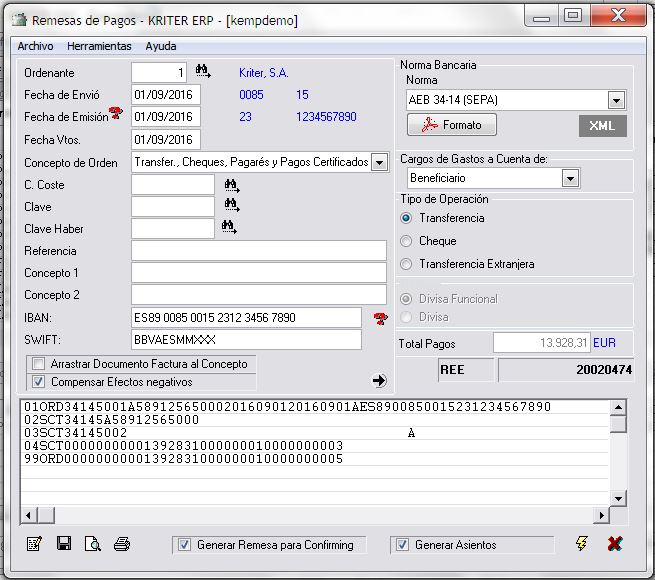Click the Concepto 2 input field
The image size is (655, 580).
point(259,295)
